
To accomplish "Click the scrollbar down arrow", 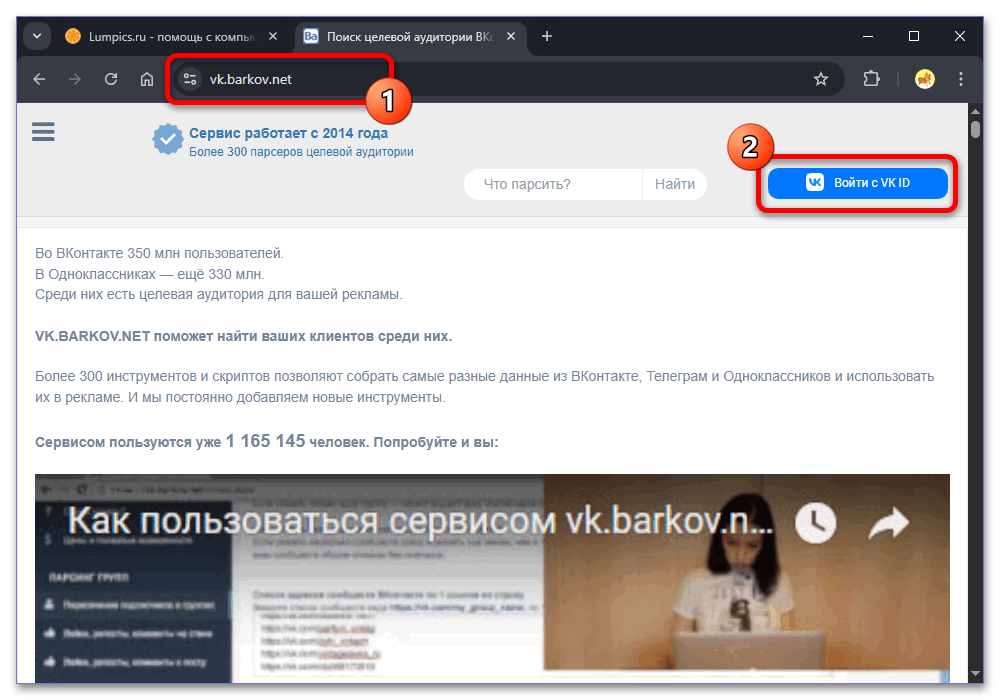I will 975,673.
